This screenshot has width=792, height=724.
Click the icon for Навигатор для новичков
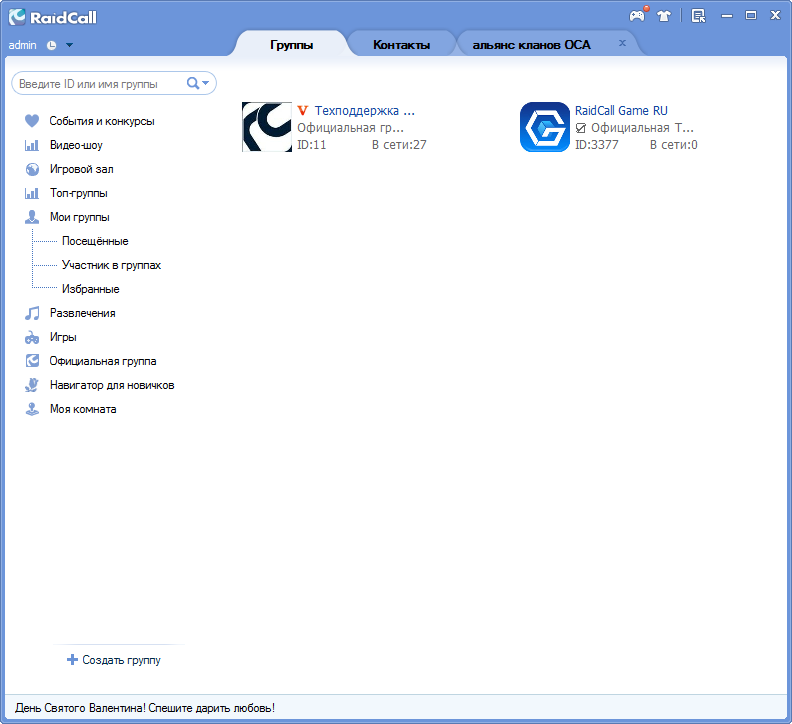[x=32, y=385]
